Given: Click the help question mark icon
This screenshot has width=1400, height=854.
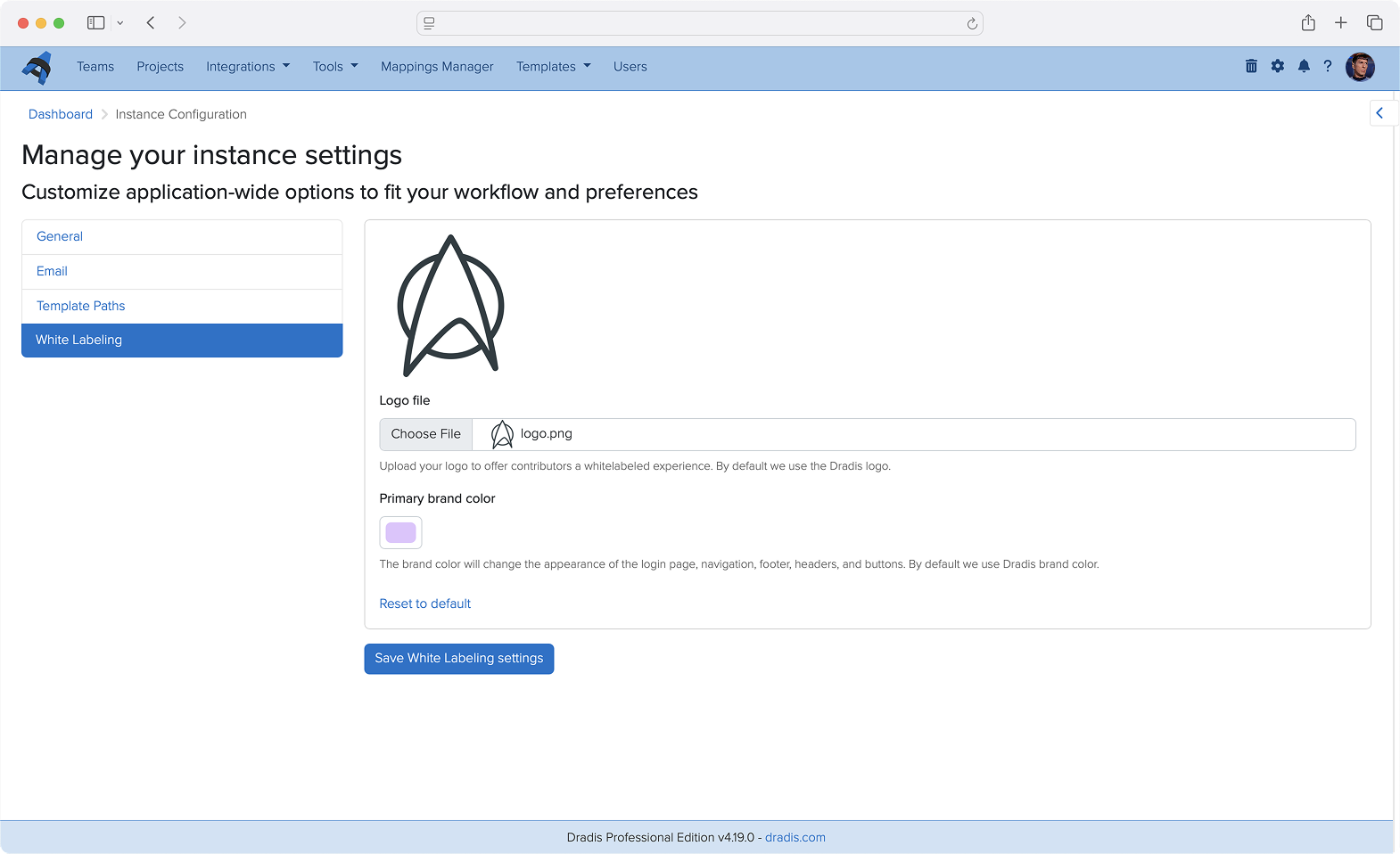Looking at the screenshot, I should tap(1328, 66).
